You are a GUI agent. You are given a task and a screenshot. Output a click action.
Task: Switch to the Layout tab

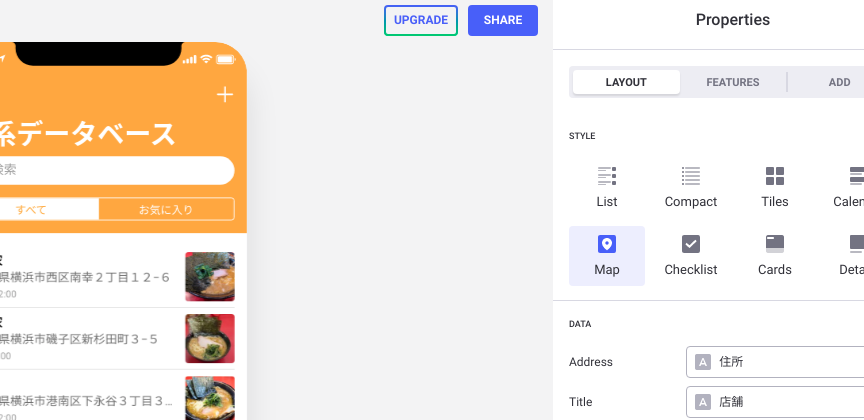tap(626, 82)
